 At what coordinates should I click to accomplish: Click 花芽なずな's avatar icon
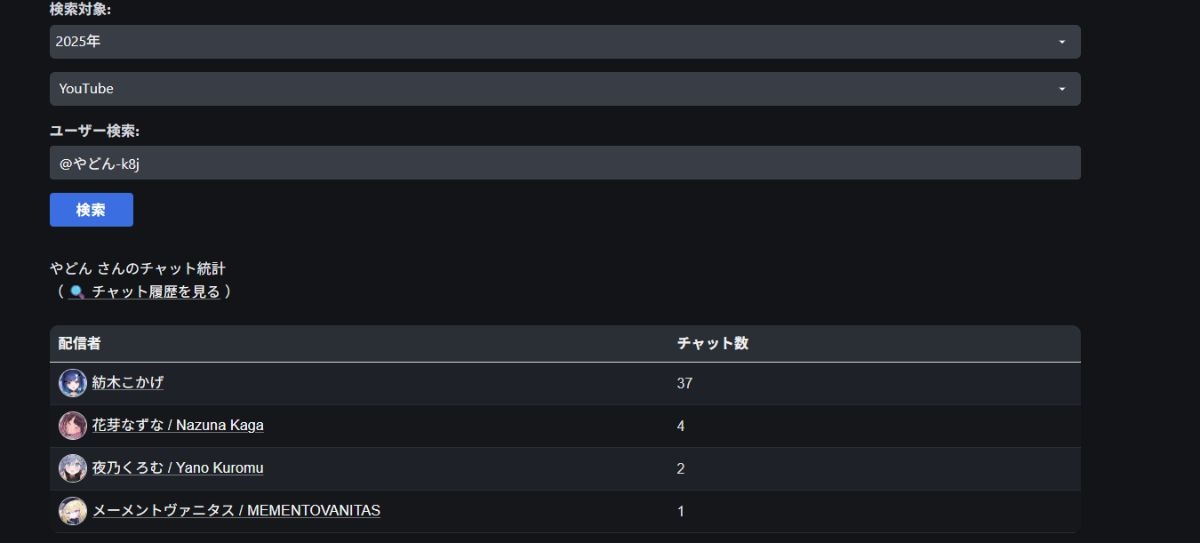click(73, 426)
